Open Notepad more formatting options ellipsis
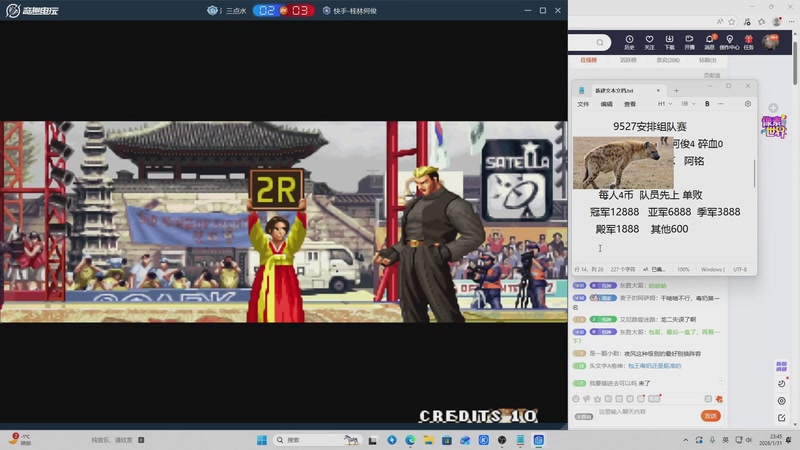Screen dimensions: 800x450 pos(720,104)
